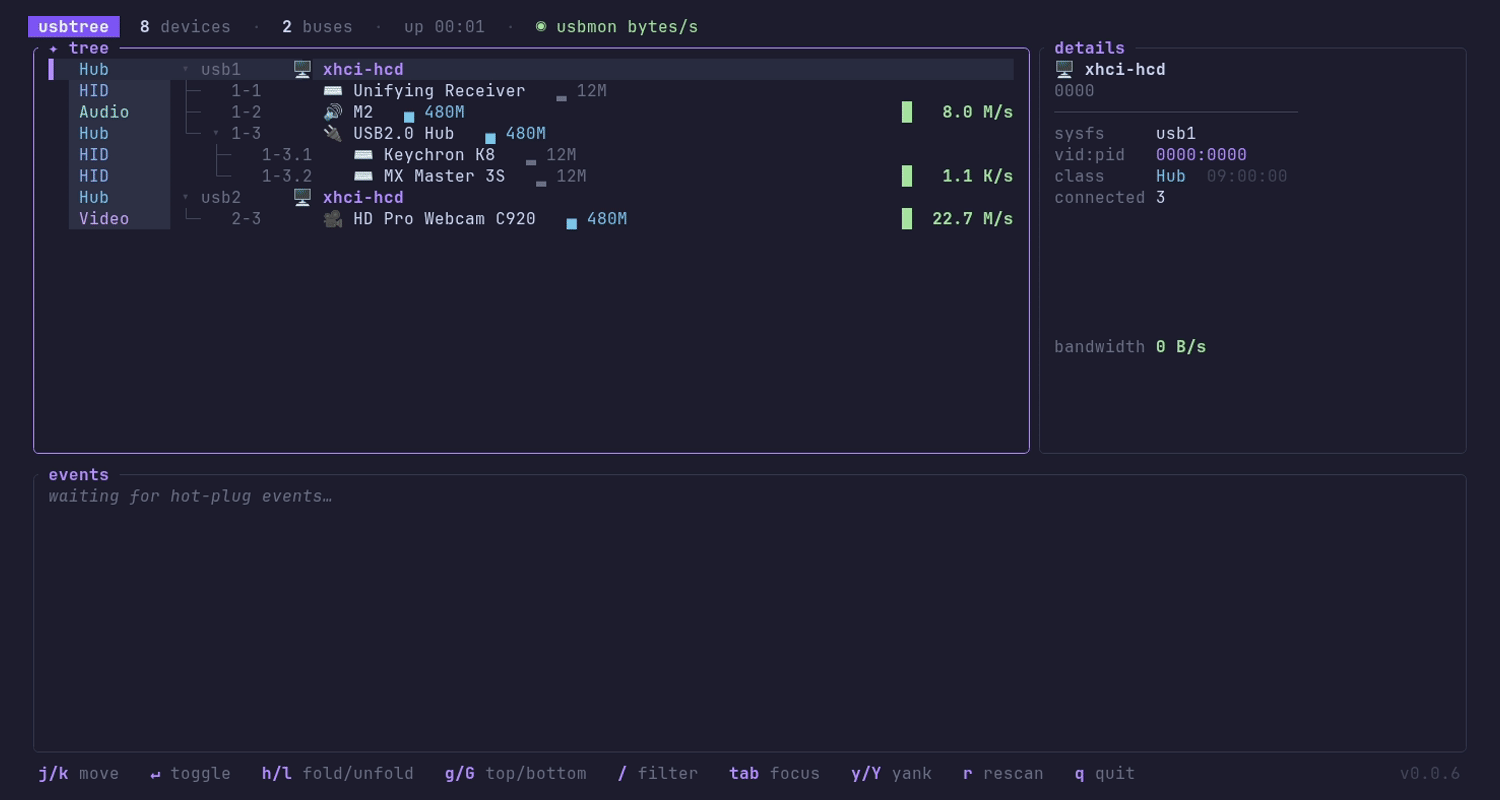
Task: Select the xhci-hcd row under usb2
Action: point(531,197)
